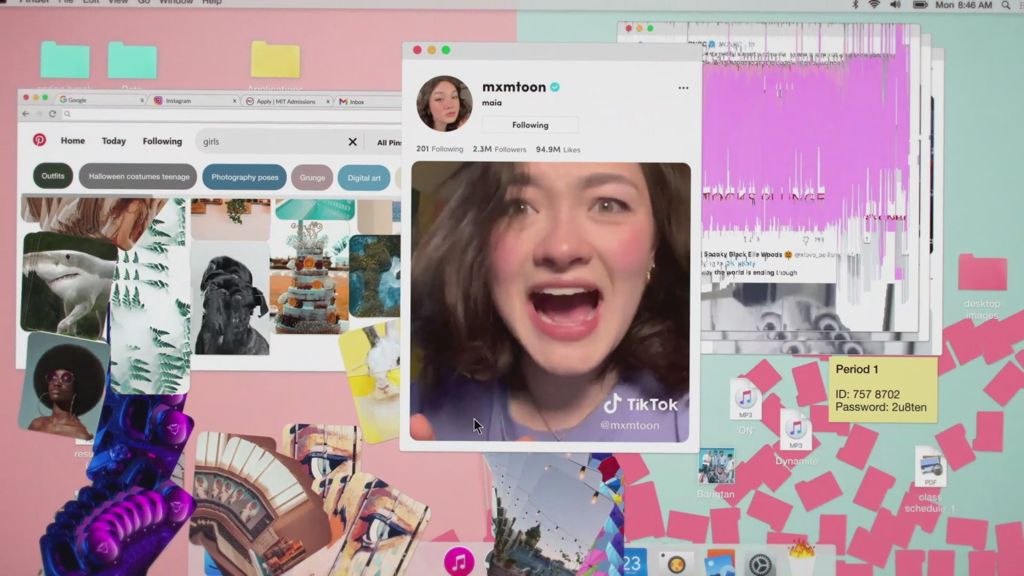Open the tiered cake pin thumbnail
This screenshot has width=1024, height=576.
[x=308, y=277]
